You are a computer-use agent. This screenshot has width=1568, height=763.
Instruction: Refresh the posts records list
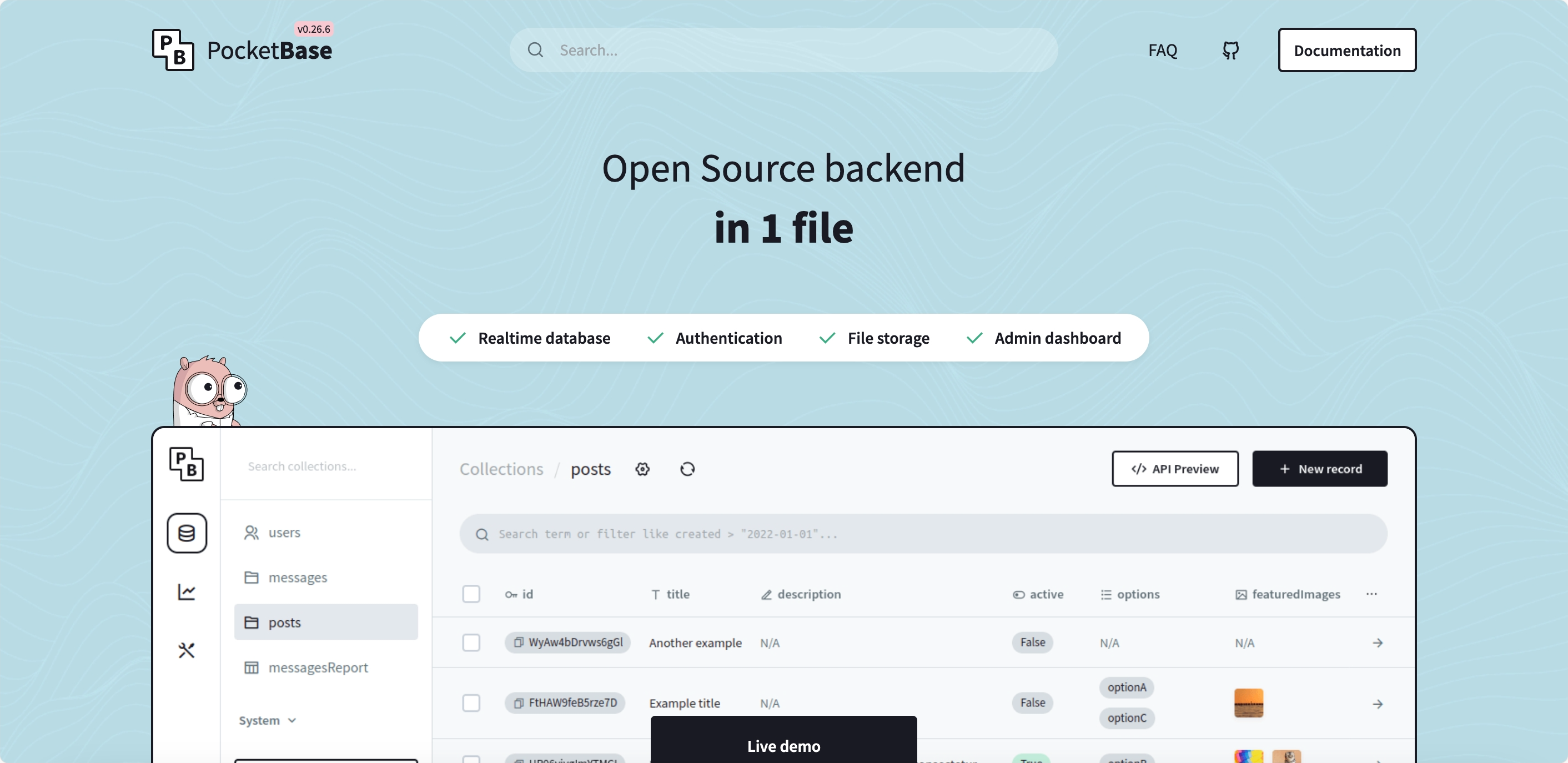tap(687, 469)
